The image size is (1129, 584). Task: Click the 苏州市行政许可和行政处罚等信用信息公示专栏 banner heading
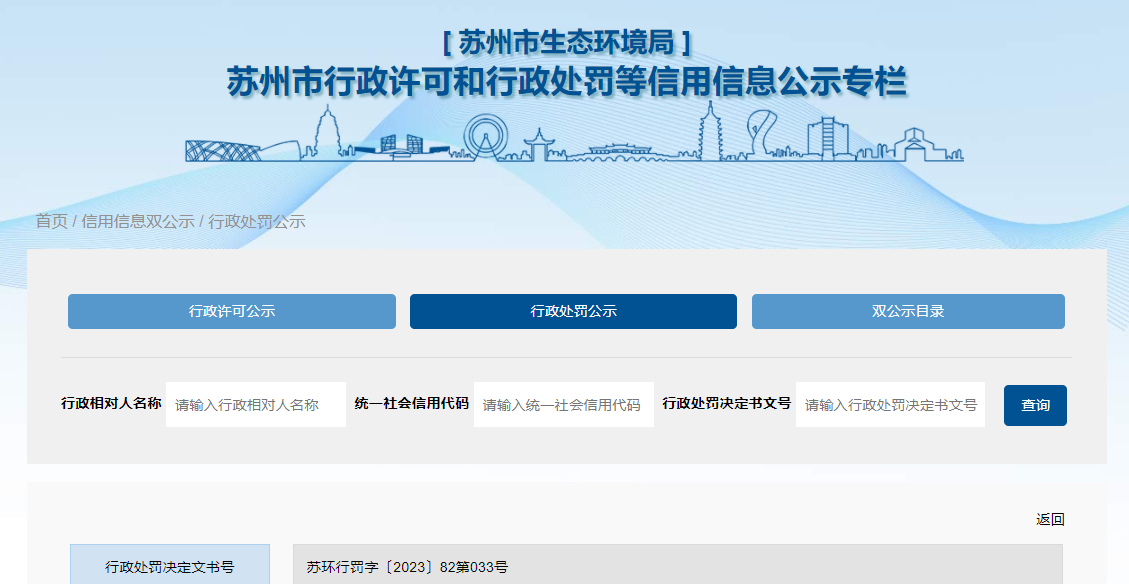click(566, 82)
